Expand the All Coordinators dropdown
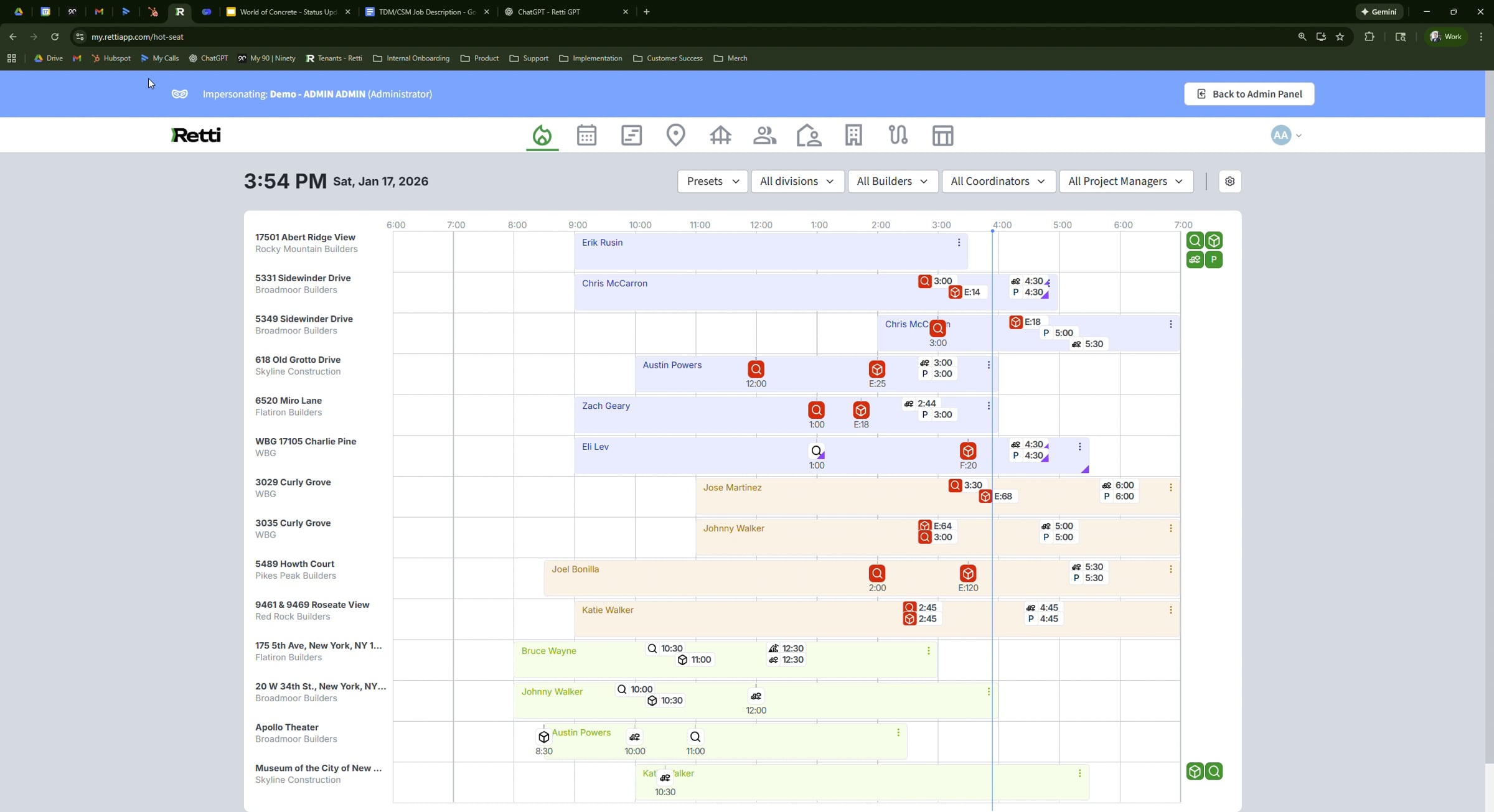This screenshot has height=812, width=1494. (998, 181)
